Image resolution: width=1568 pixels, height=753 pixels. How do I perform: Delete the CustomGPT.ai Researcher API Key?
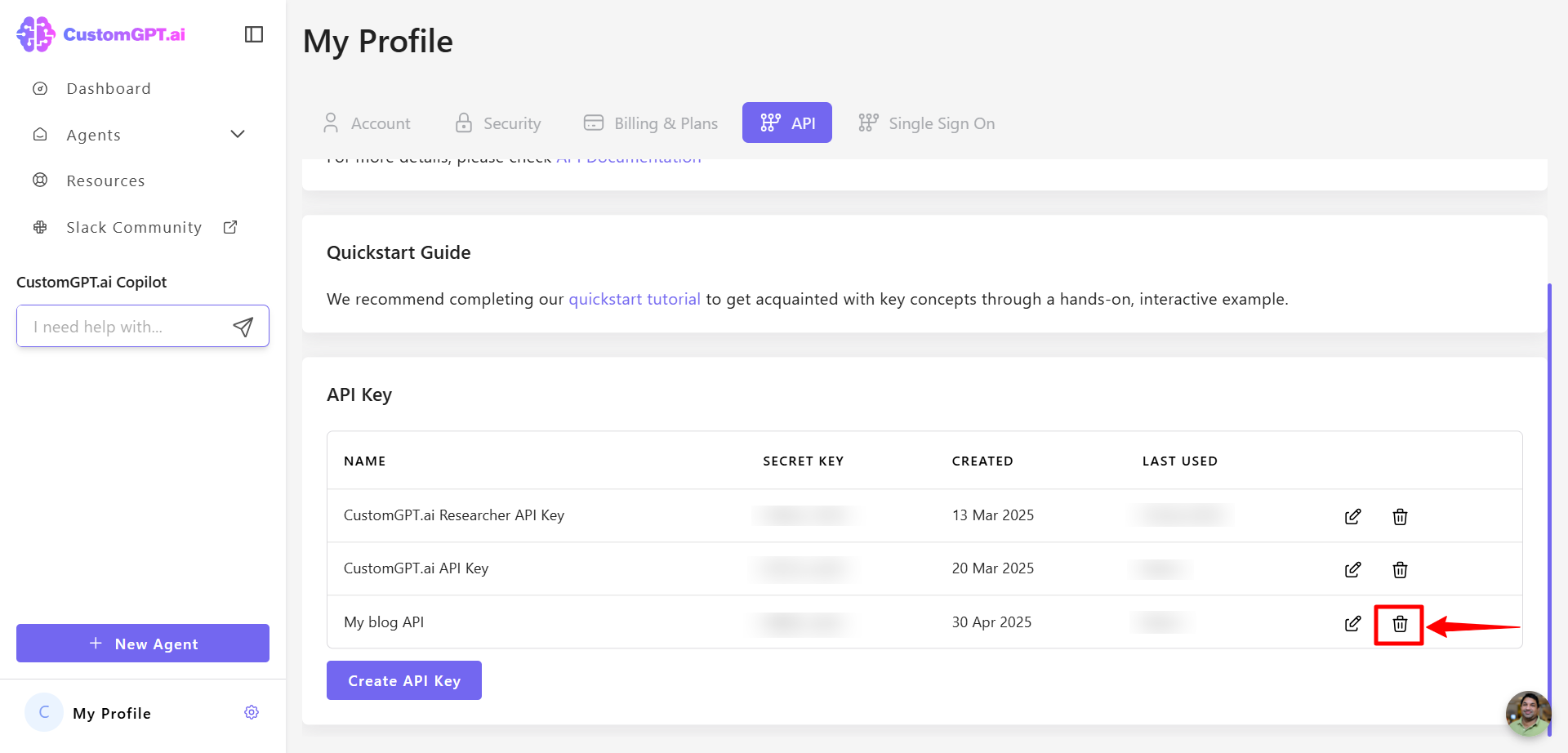tap(1400, 517)
